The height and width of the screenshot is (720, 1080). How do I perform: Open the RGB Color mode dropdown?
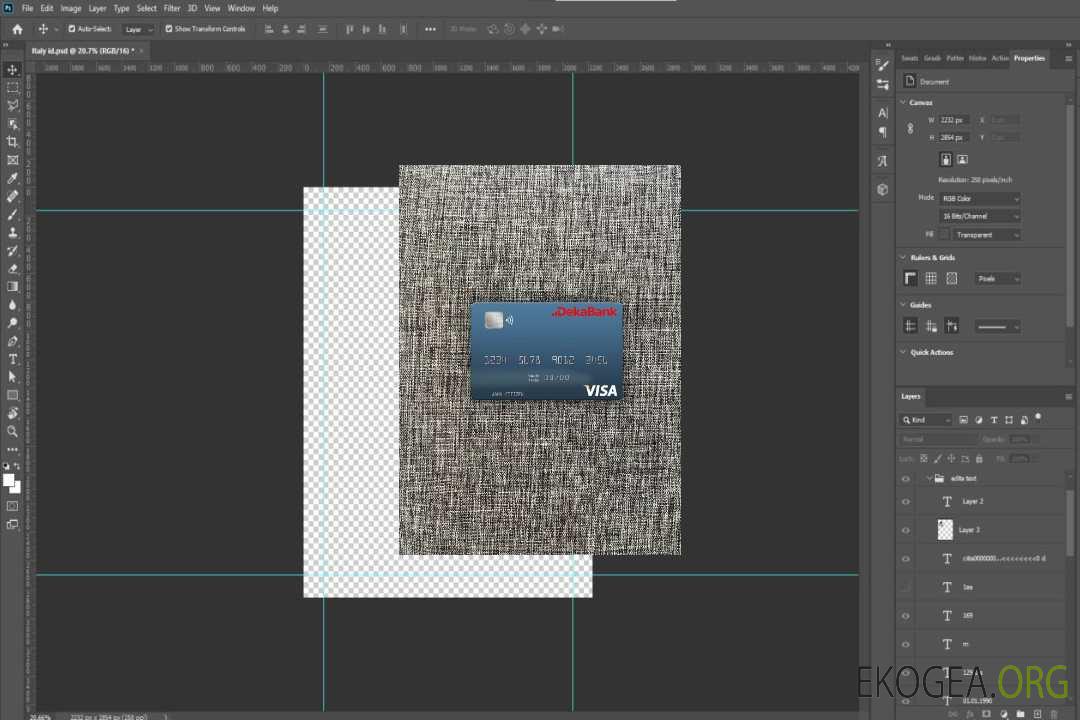[x=979, y=199]
